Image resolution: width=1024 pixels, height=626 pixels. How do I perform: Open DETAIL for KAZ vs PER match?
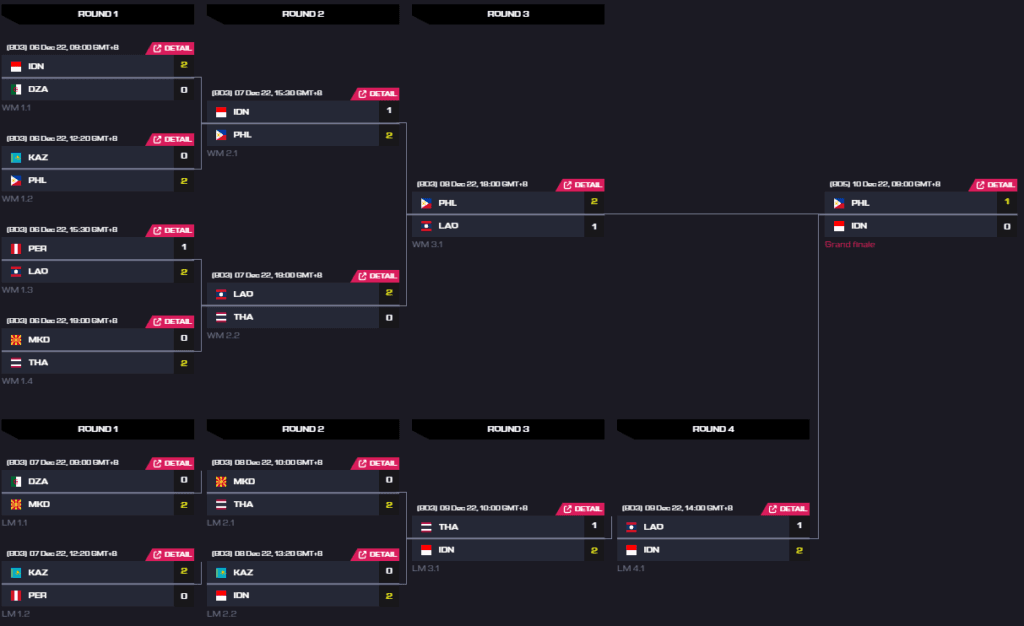pyautogui.click(x=172, y=554)
